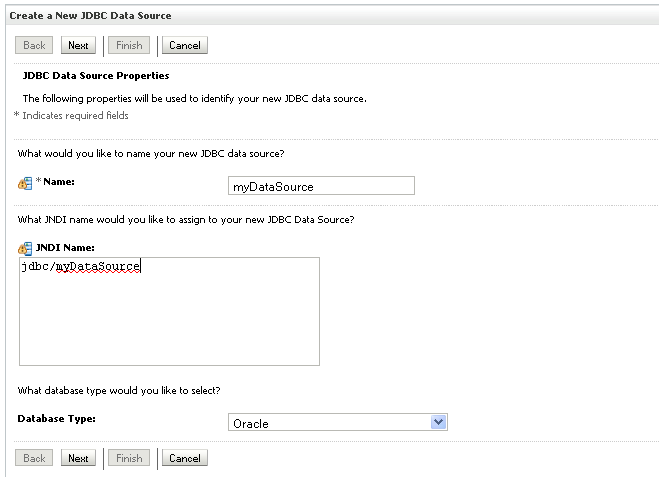This screenshot has width=659, height=477.
Task: Click the "Create a New JDBC Data Source" title
Action: (90, 16)
